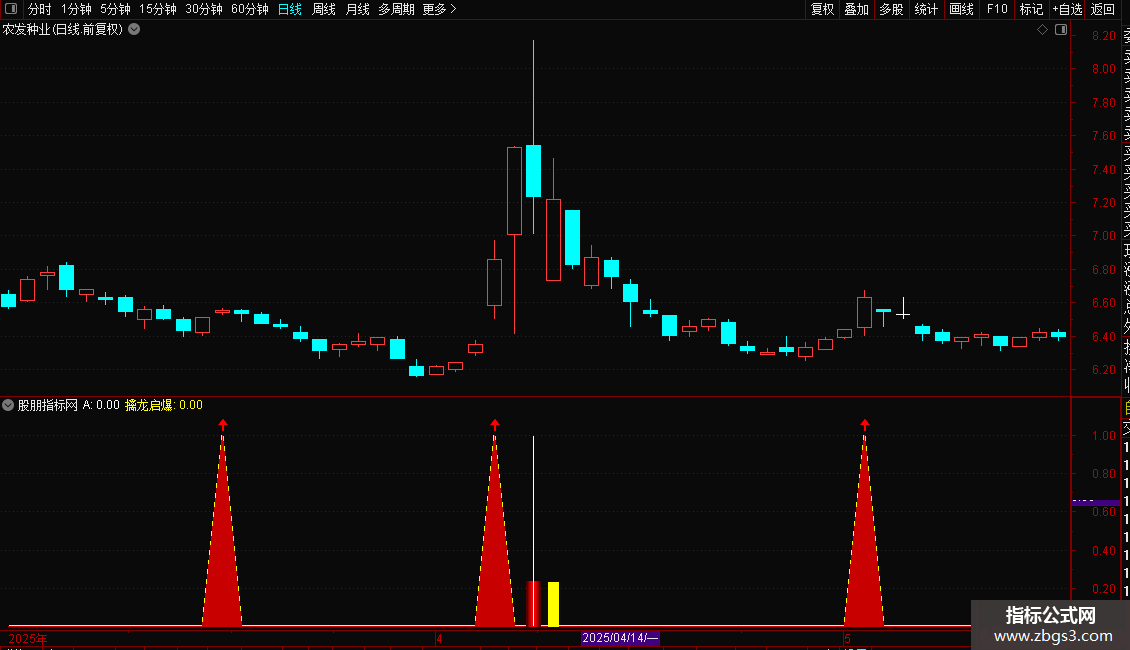This screenshot has height=650, width=1130.
Task: Click the first red arrow signal marker
Action: 223,424
